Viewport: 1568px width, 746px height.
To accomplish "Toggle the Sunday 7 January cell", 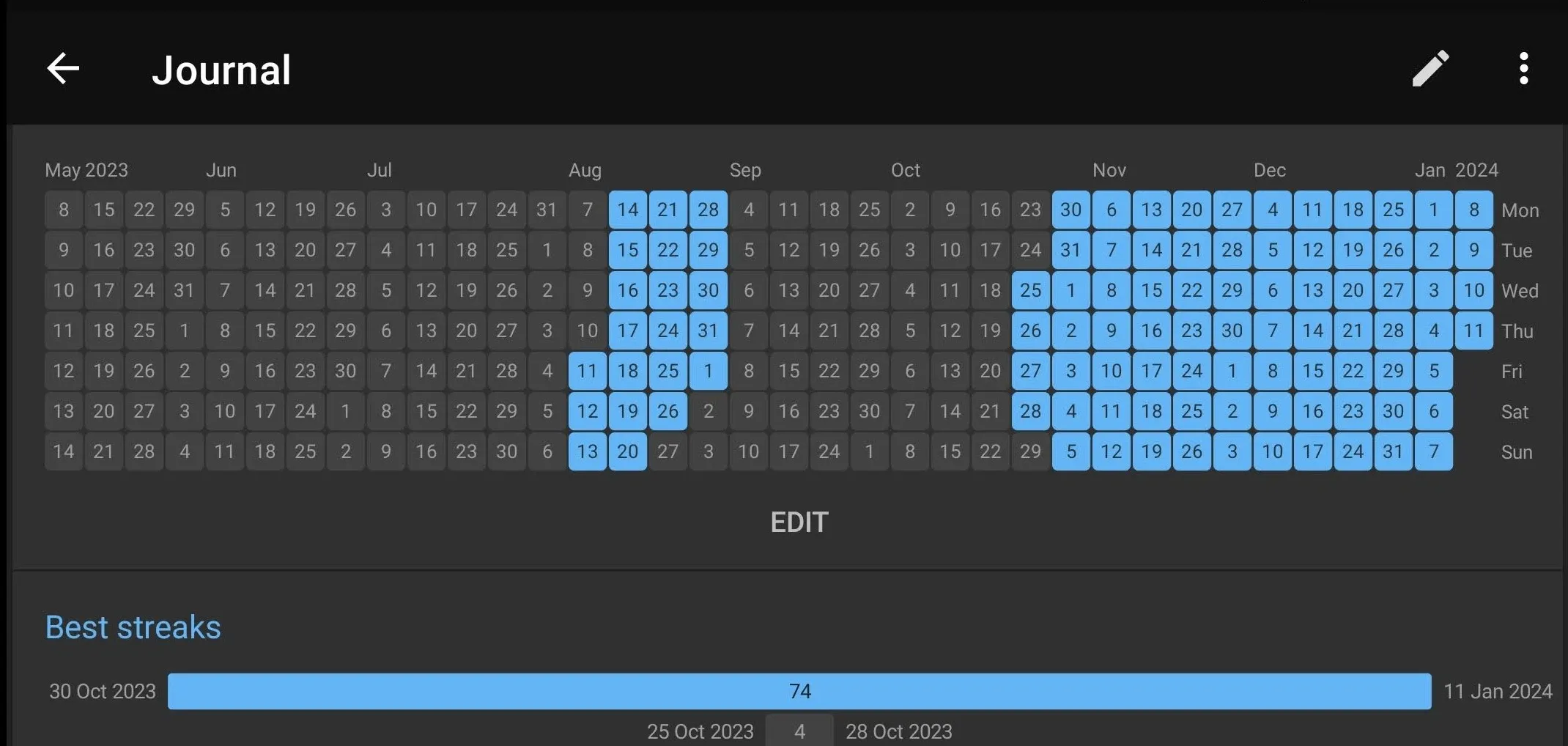I will click(1433, 452).
